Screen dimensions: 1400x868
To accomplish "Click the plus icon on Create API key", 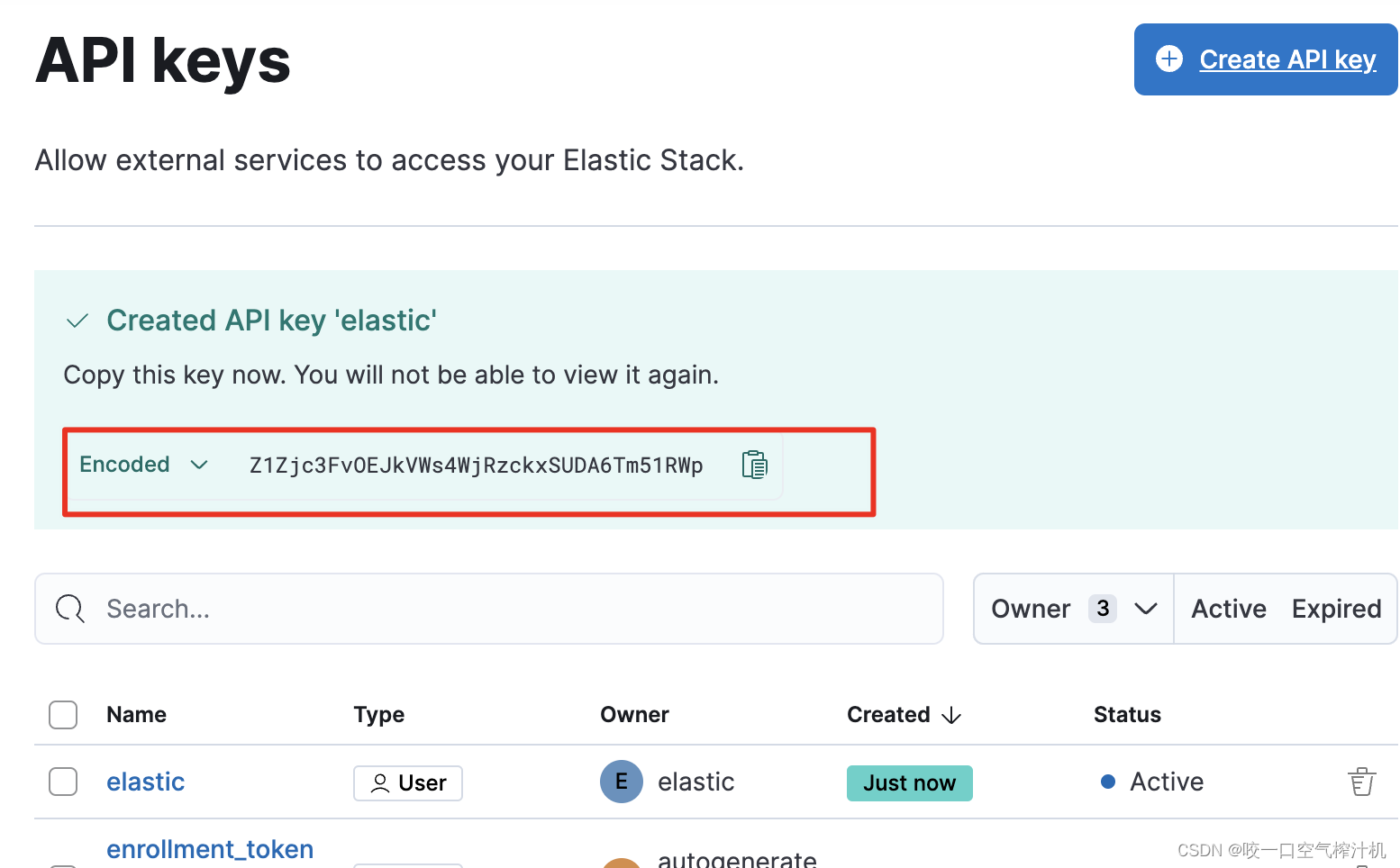I will point(1169,59).
